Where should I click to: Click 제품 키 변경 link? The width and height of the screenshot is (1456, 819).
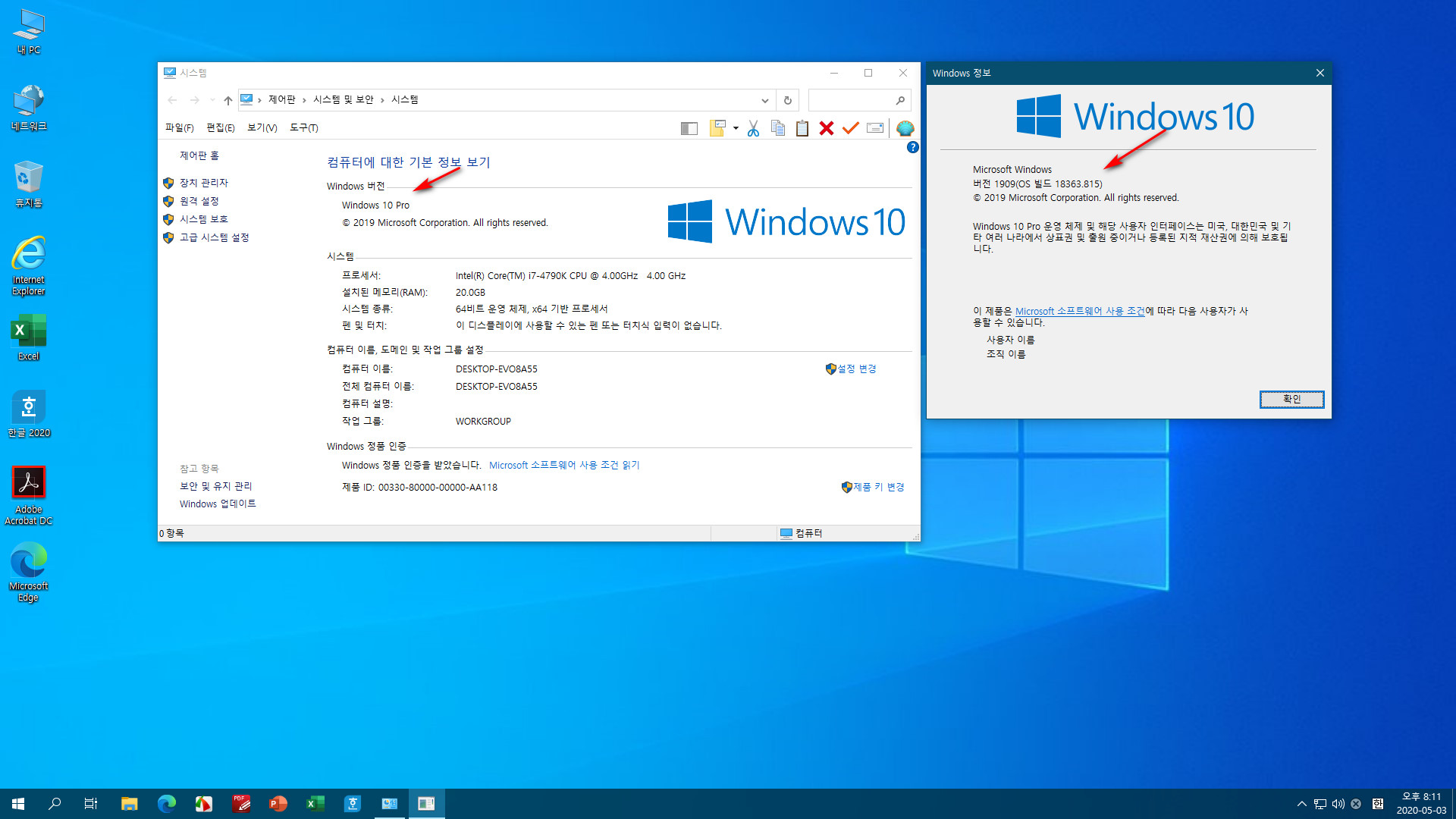879,487
